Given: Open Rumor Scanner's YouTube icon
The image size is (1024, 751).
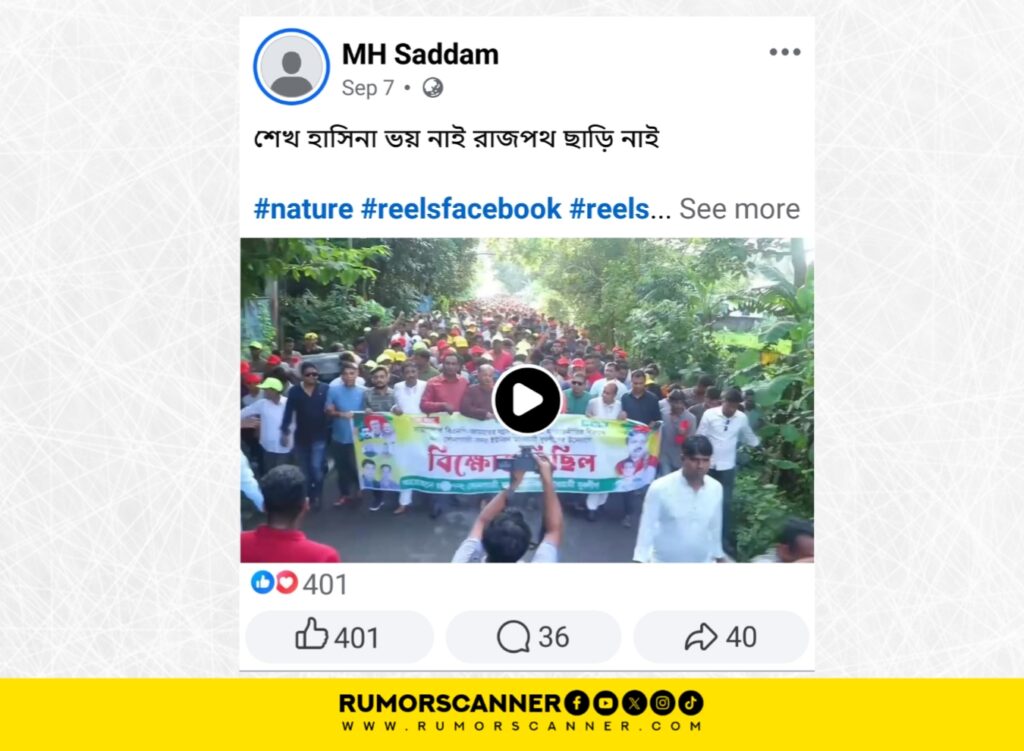Looking at the screenshot, I should tap(605, 703).
